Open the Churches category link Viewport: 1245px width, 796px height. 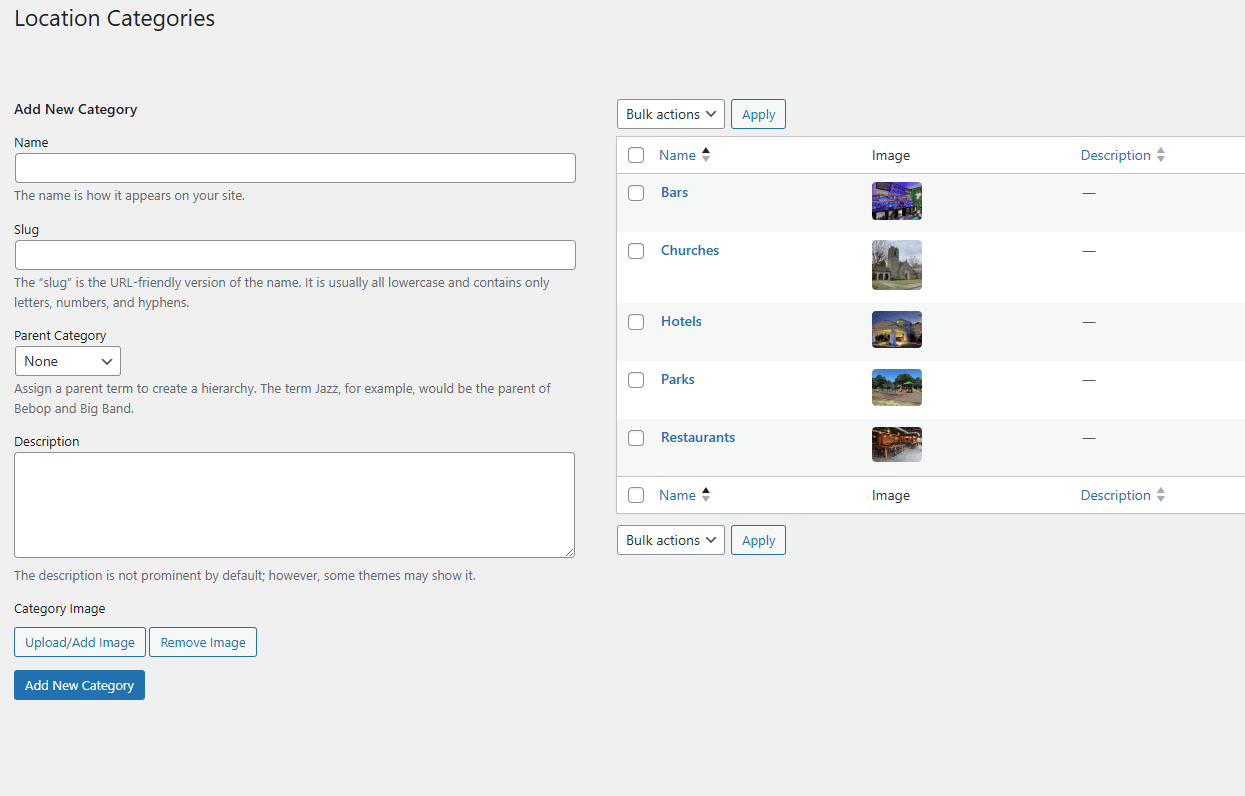coord(689,250)
